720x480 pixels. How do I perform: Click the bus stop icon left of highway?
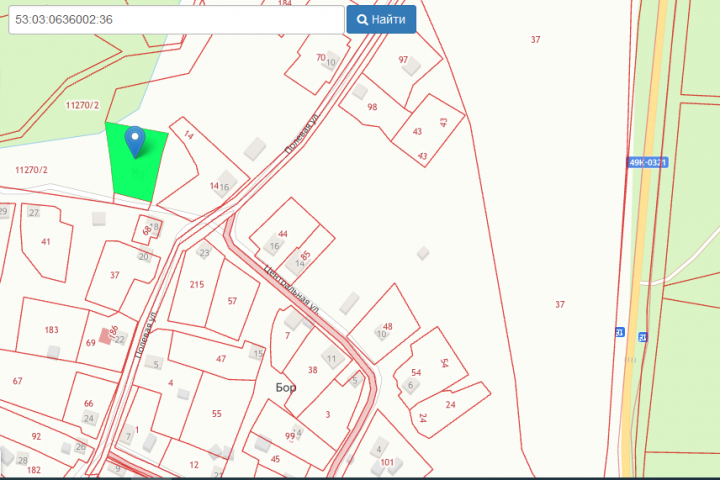click(x=619, y=332)
